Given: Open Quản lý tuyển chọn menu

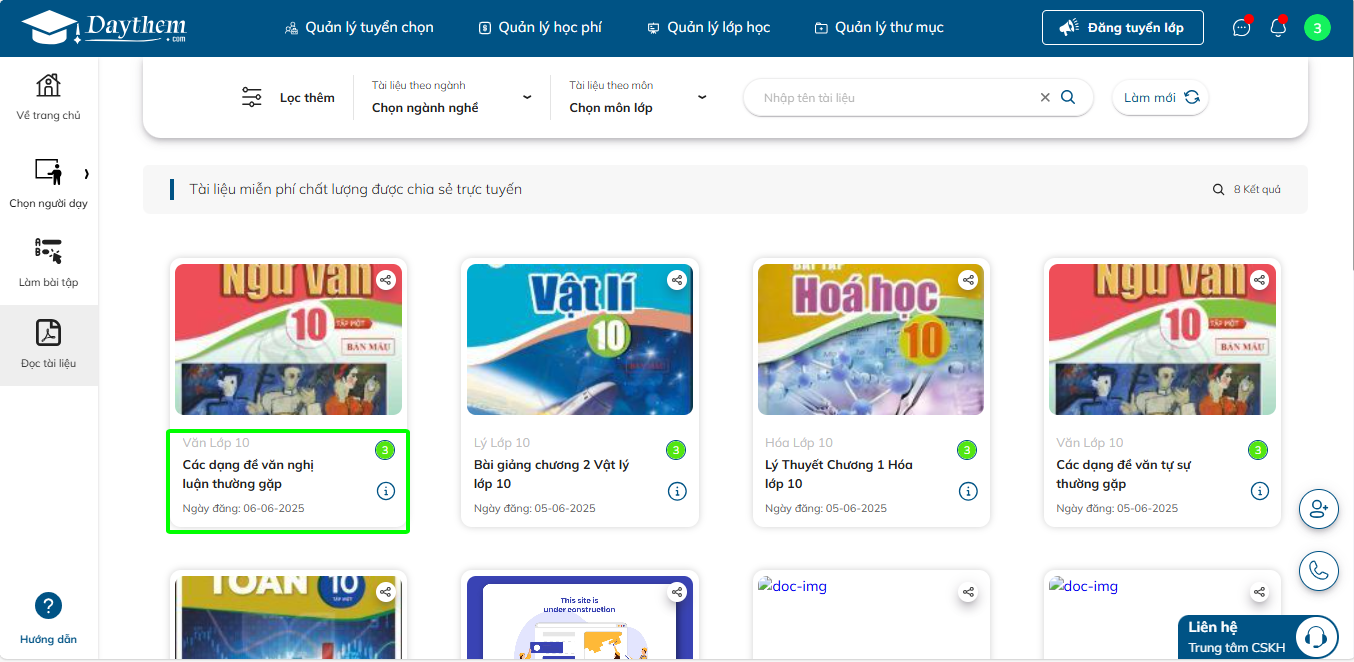Looking at the screenshot, I should [359, 28].
